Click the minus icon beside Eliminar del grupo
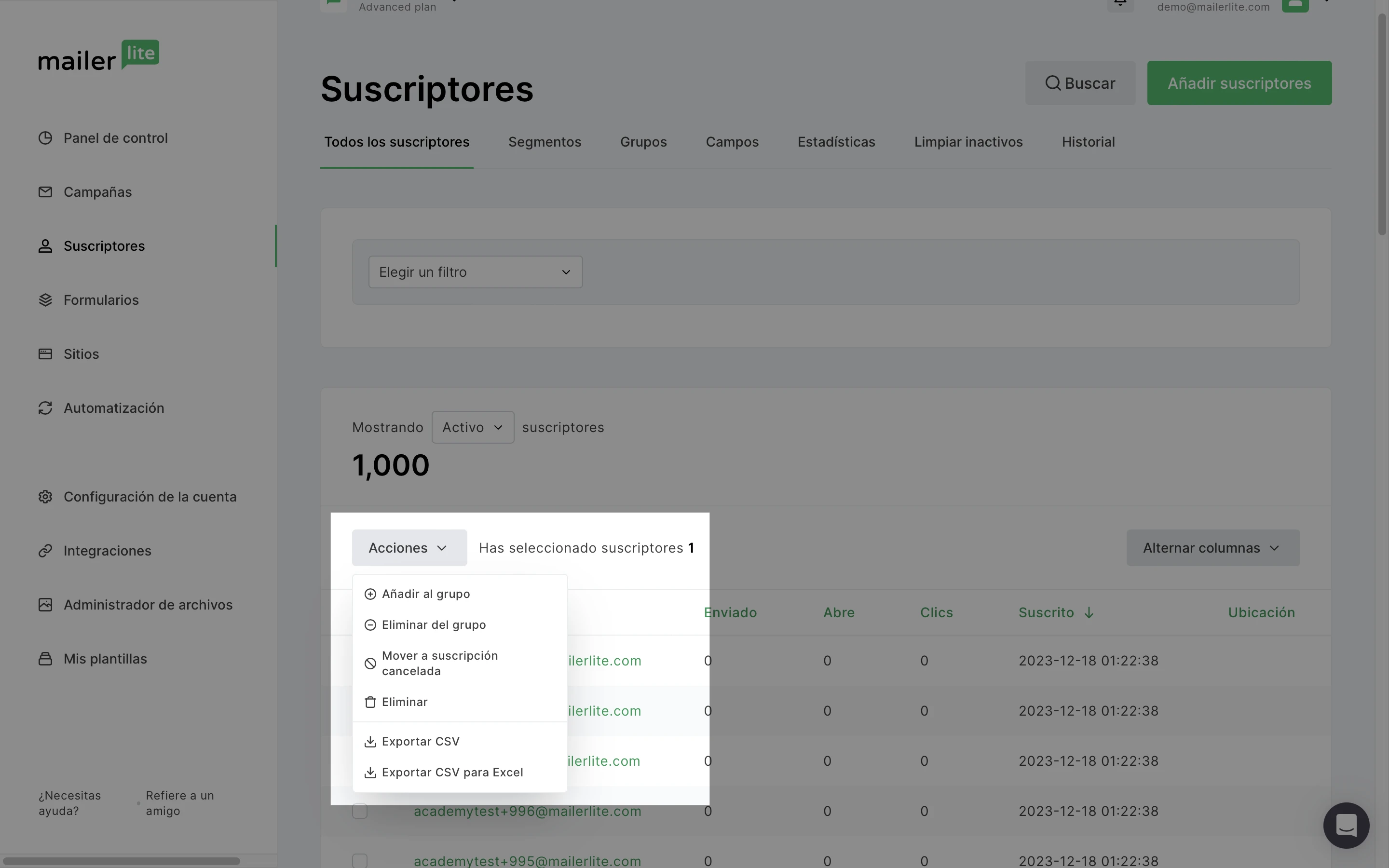This screenshot has height=868, width=1389. click(370, 625)
